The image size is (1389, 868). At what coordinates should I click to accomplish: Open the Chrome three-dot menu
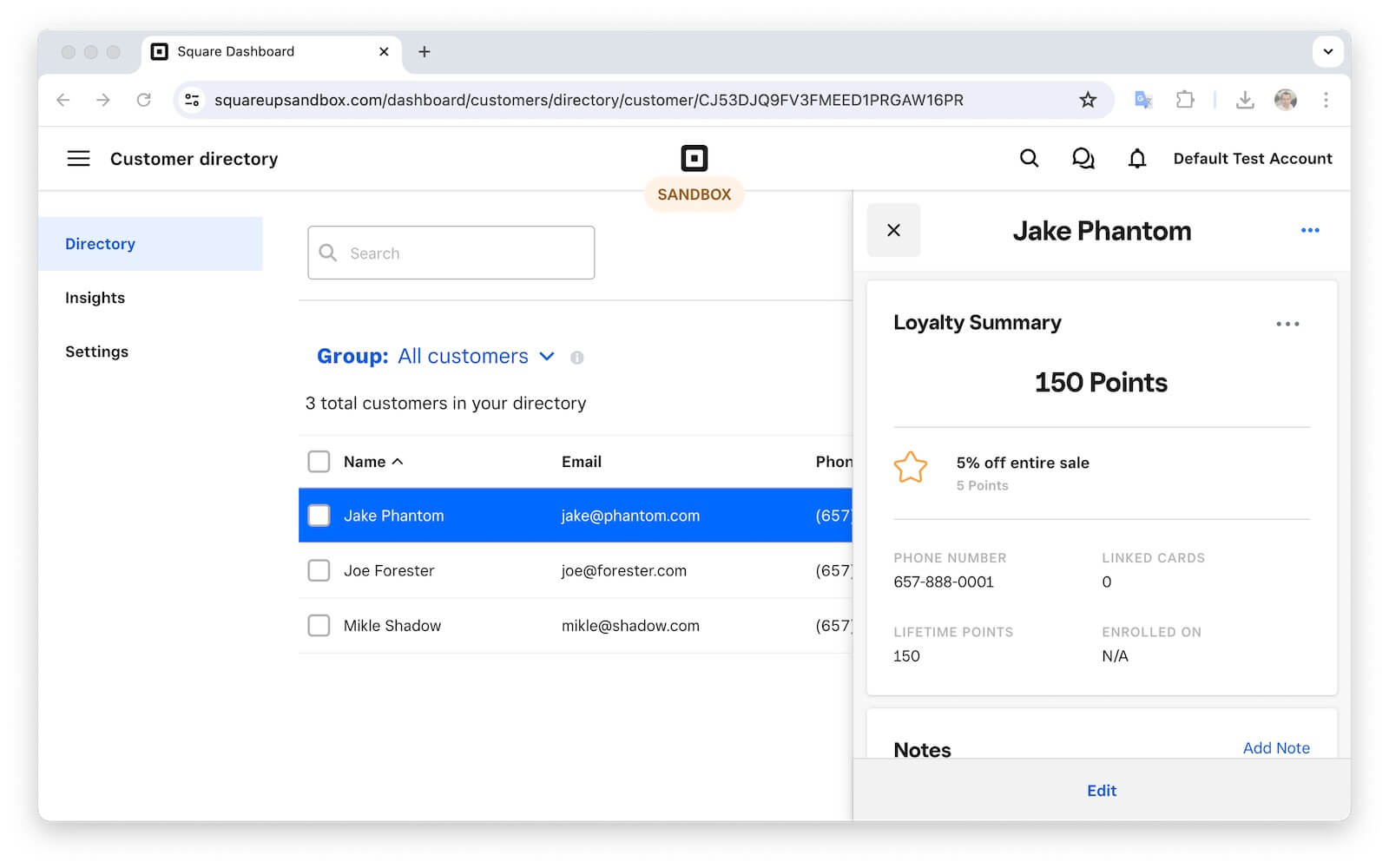(x=1326, y=100)
